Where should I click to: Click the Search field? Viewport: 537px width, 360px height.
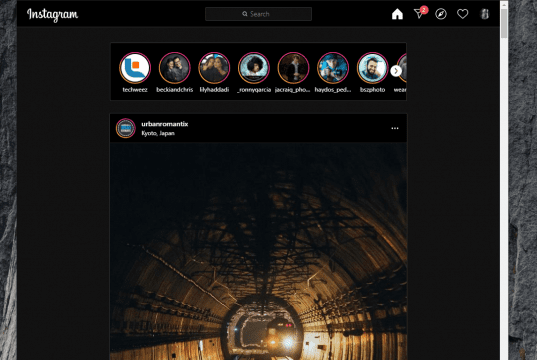click(258, 14)
